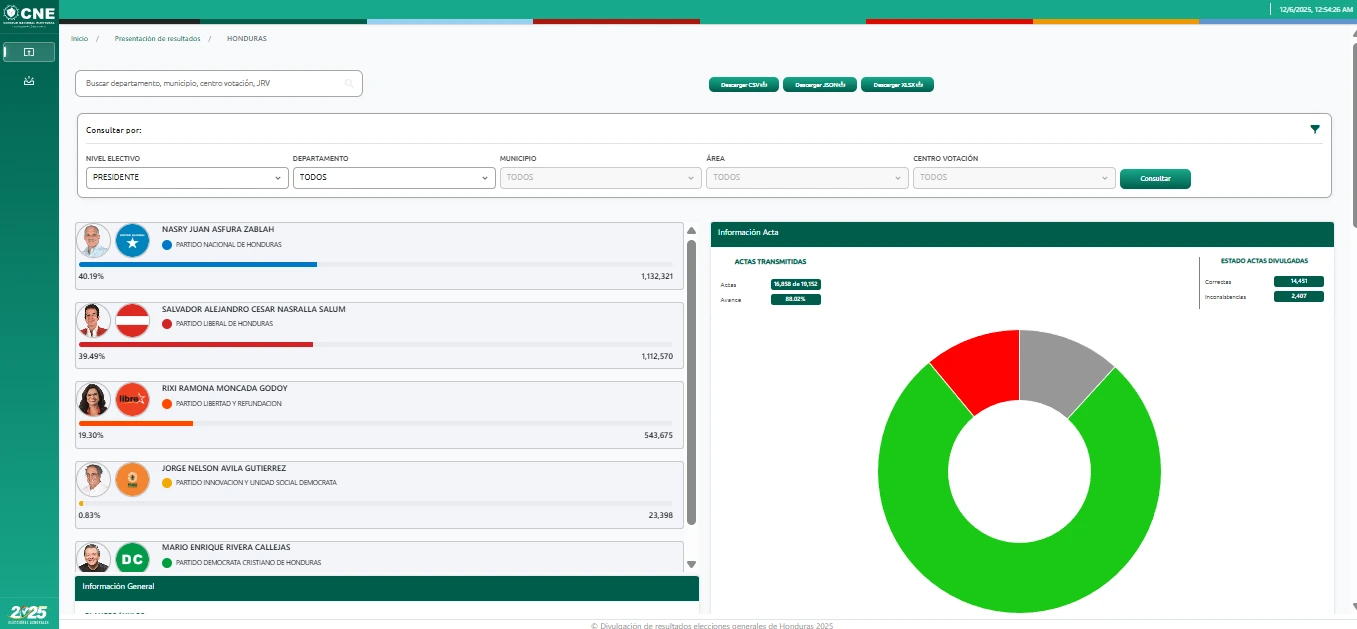Click the CNE logo in top-left corner
The height and width of the screenshot is (629, 1357).
[x=29, y=14]
